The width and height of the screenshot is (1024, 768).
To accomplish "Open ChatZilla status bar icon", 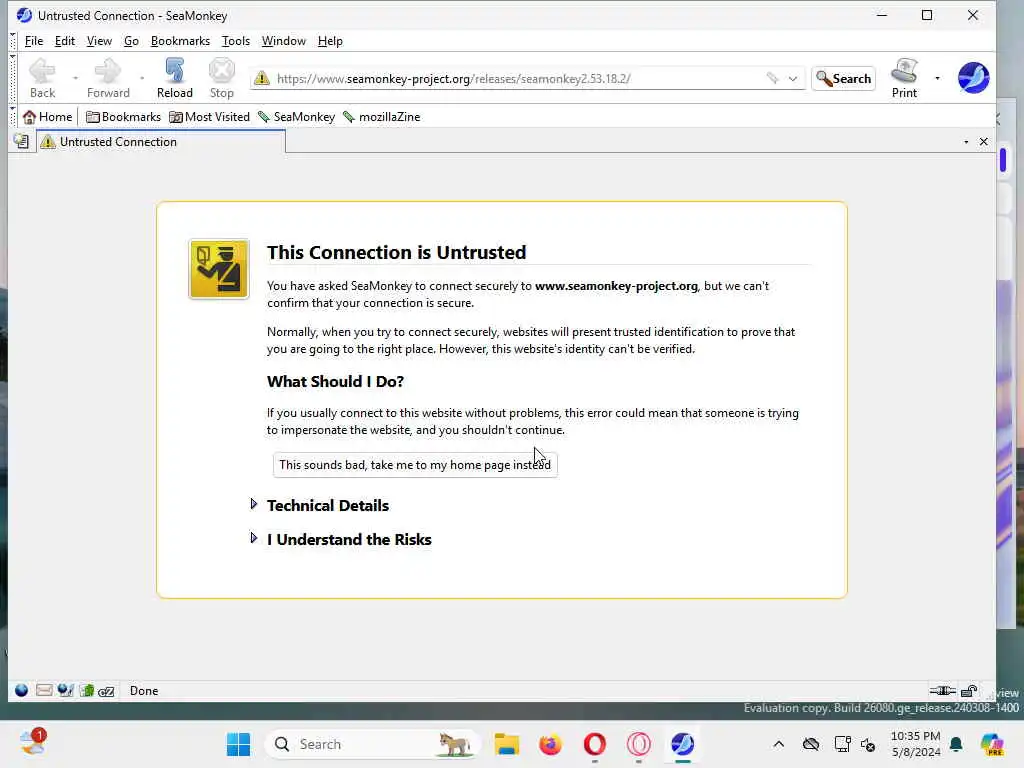I will tap(106, 691).
